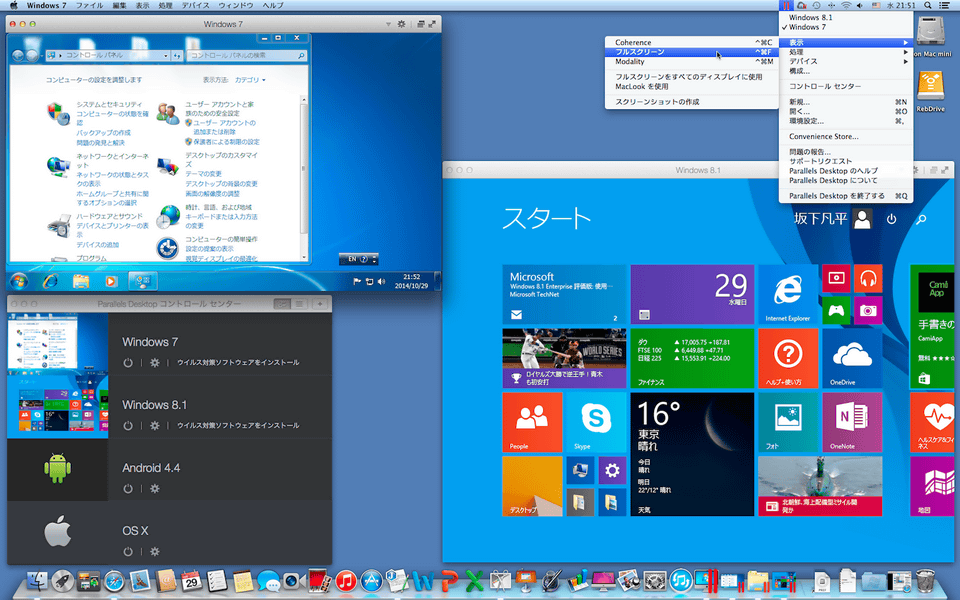The width and height of the screenshot is (960, 600).
Task: Open Windows 7 gear settings in Control Center
Action: pyautogui.click(x=155, y=362)
